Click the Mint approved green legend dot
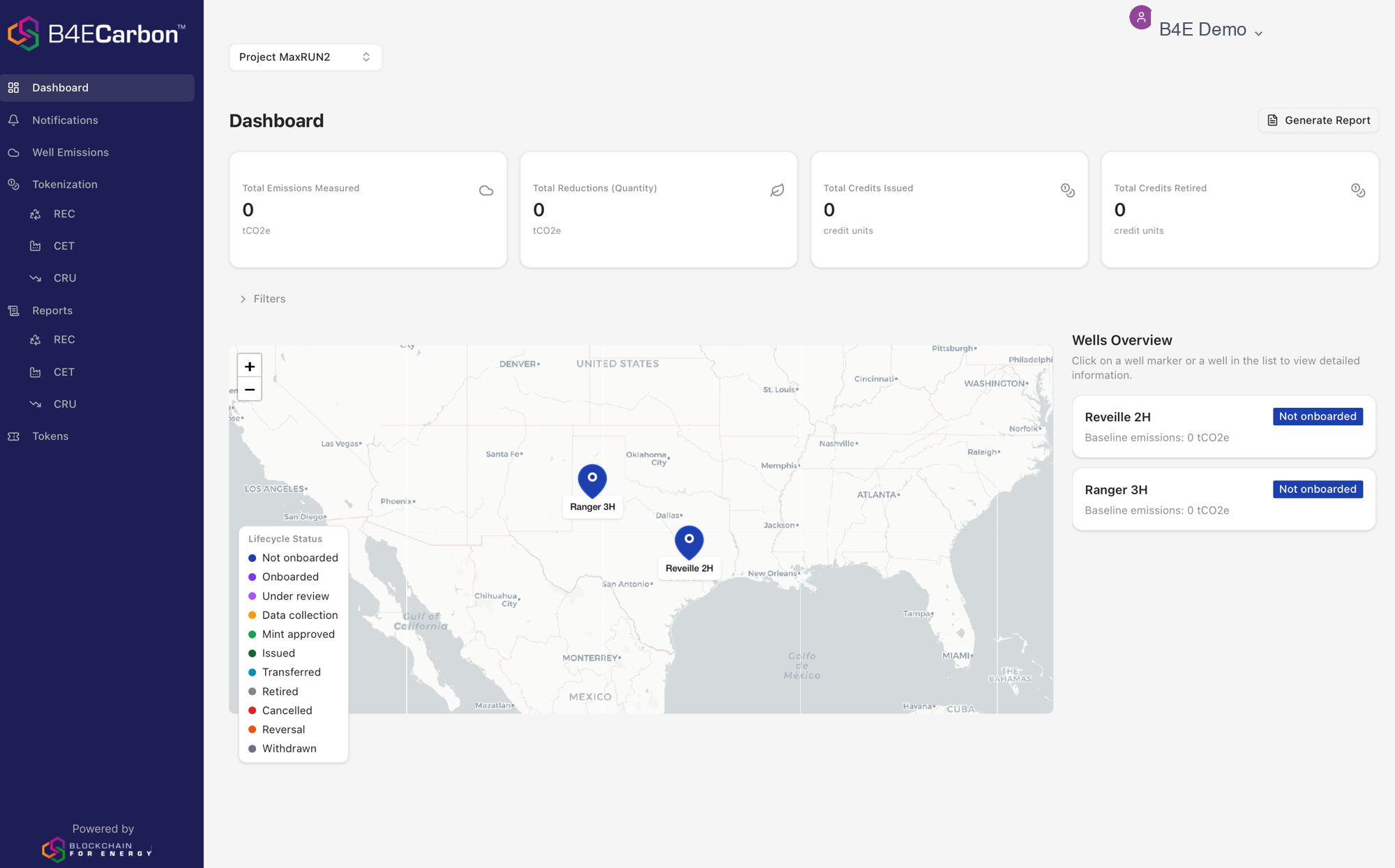1395x868 pixels. coord(252,634)
